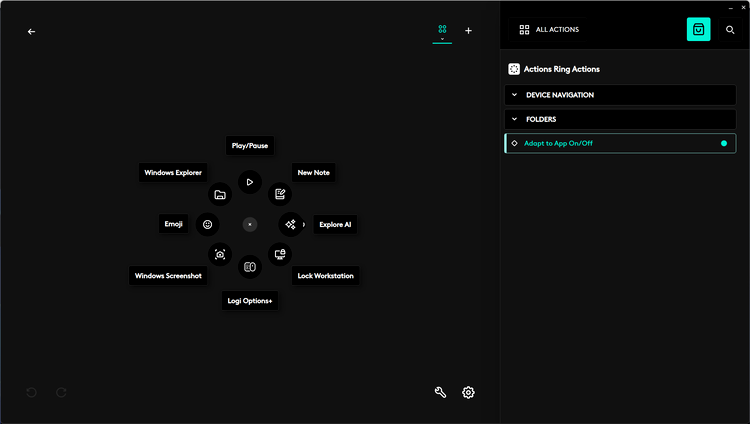The width and height of the screenshot is (750, 424).
Task: Toggle Adapt to App On/Off indicator
Action: click(x=724, y=143)
